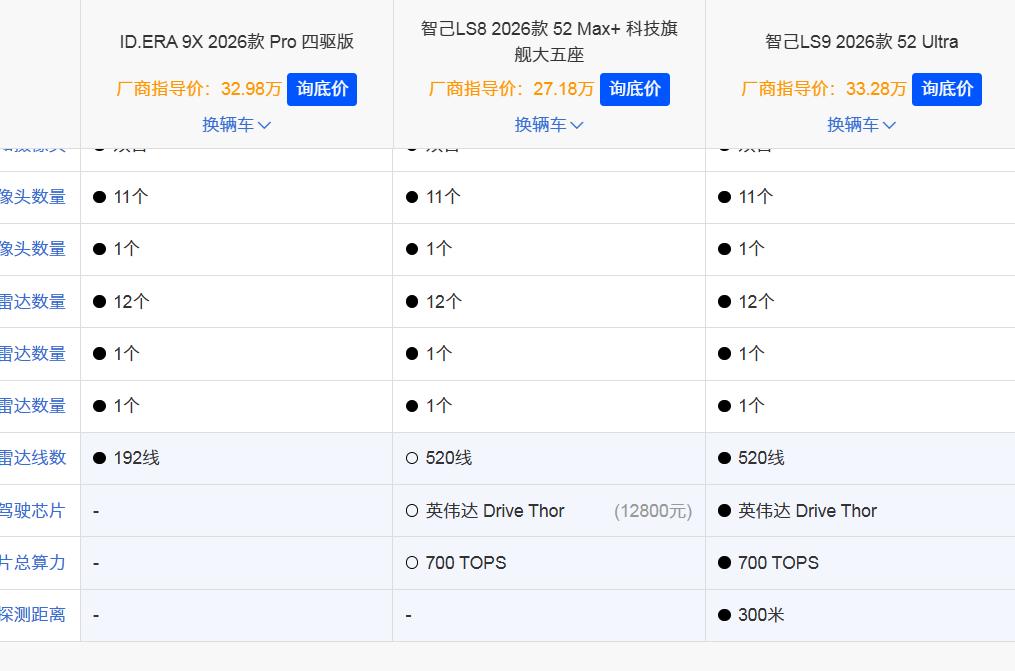Image resolution: width=1015 pixels, height=671 pixels.
Task: Click 700 TOPS in 智己LS8 column
Action: coord(466,563)
